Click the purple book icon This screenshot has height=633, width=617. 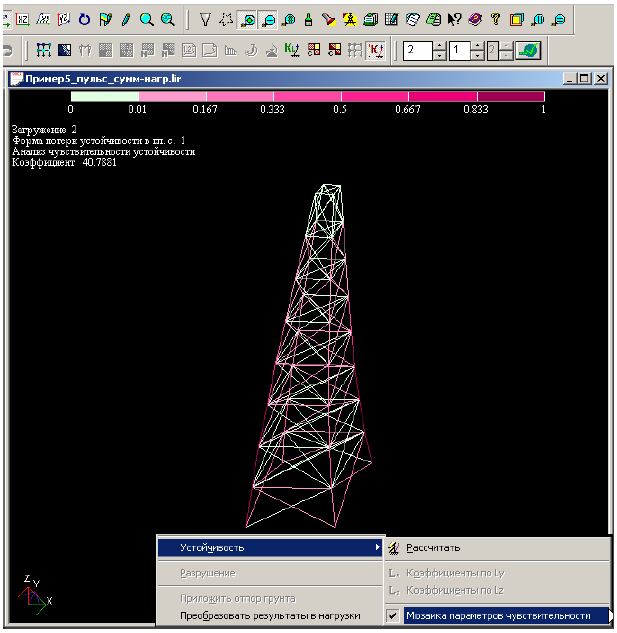point(475,19)
